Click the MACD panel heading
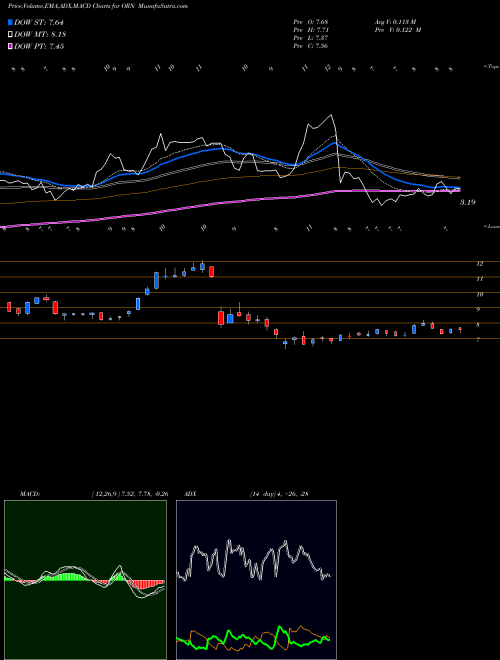The width and height of the screenshot is (500, 660). (x=30, y=494)
